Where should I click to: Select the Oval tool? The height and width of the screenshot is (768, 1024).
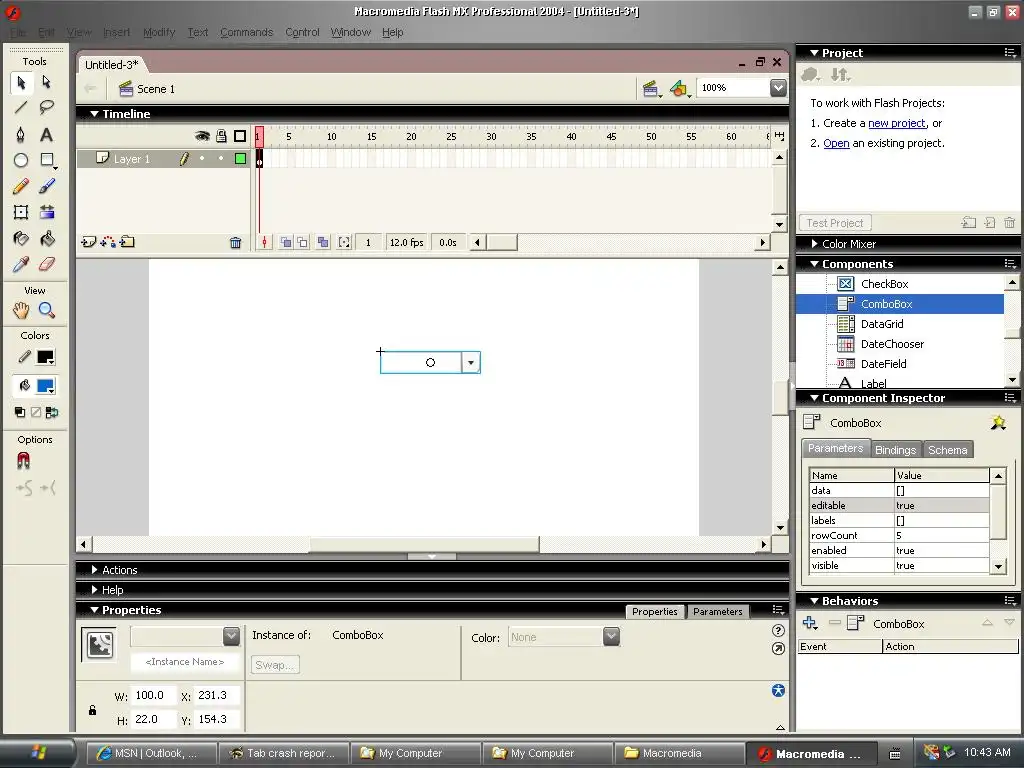point(21,160)
